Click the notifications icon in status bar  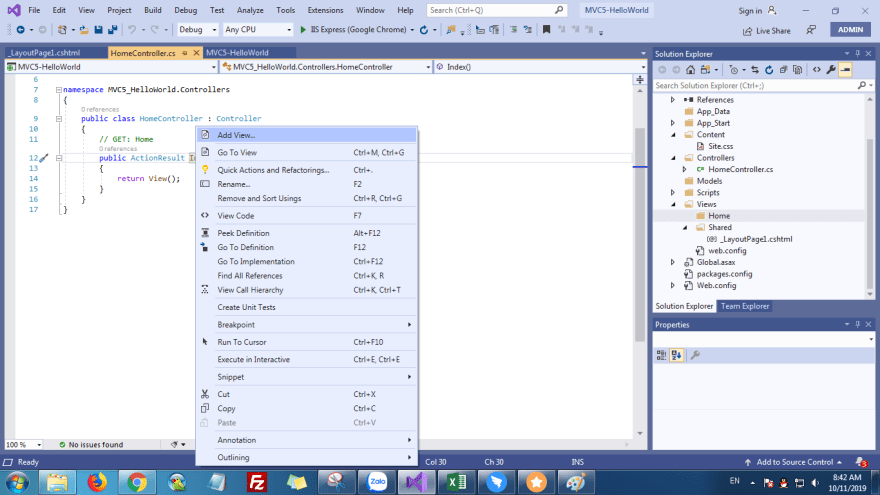(861, 462)
